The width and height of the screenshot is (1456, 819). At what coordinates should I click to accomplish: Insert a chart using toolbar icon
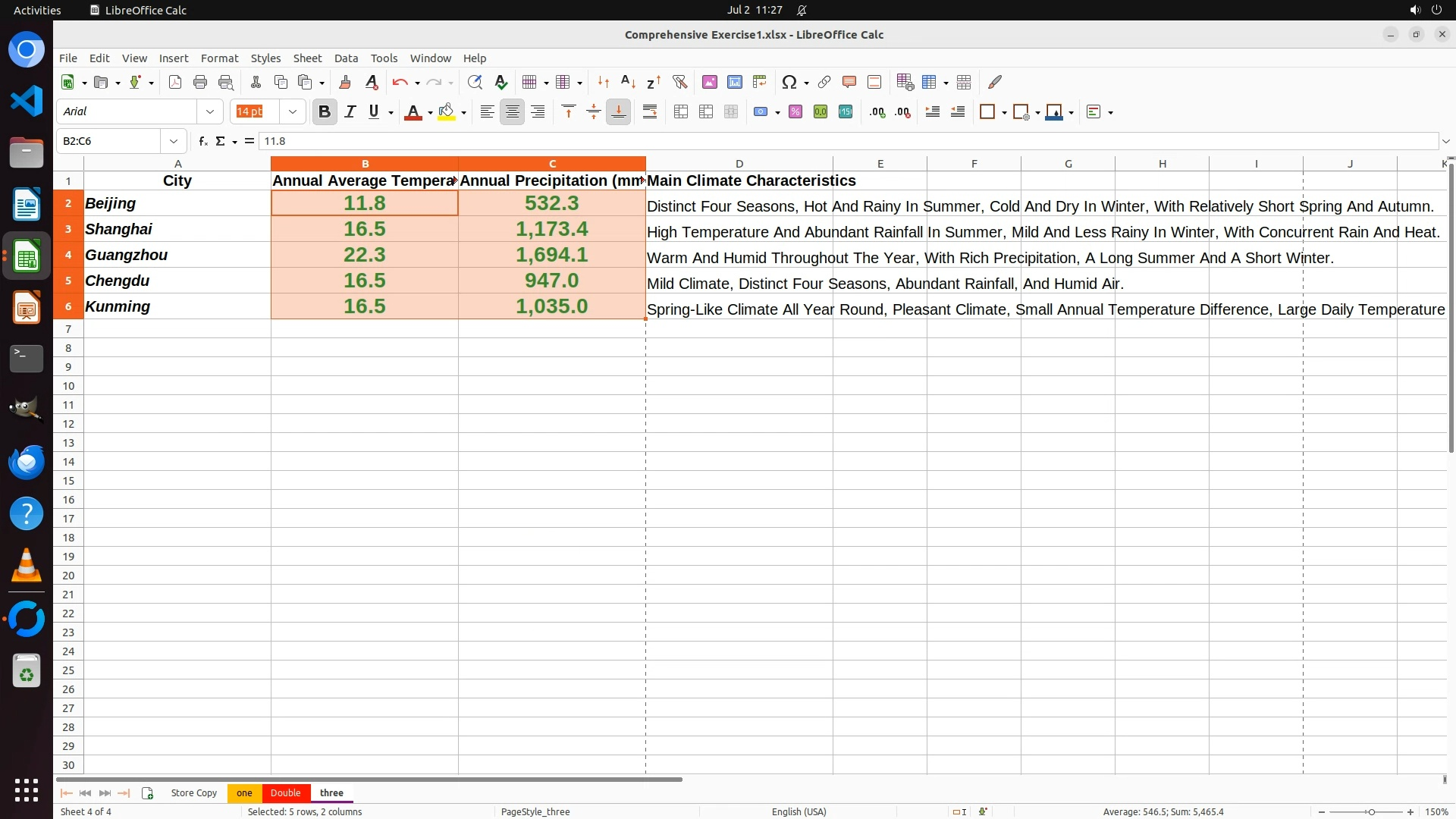click(734, 82)
